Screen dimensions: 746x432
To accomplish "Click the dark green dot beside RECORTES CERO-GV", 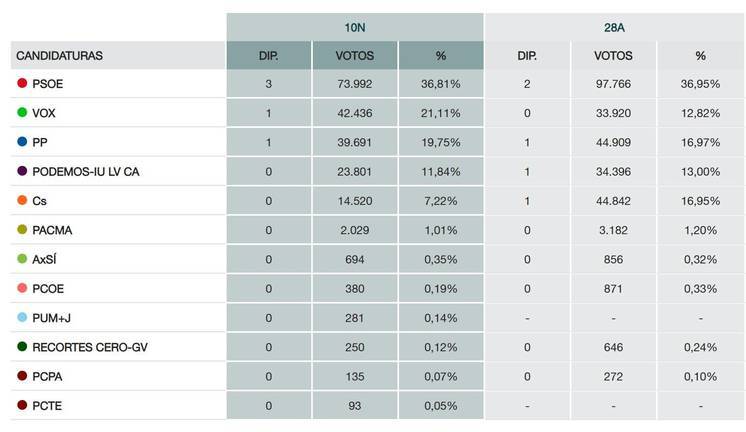I will 22,347.
